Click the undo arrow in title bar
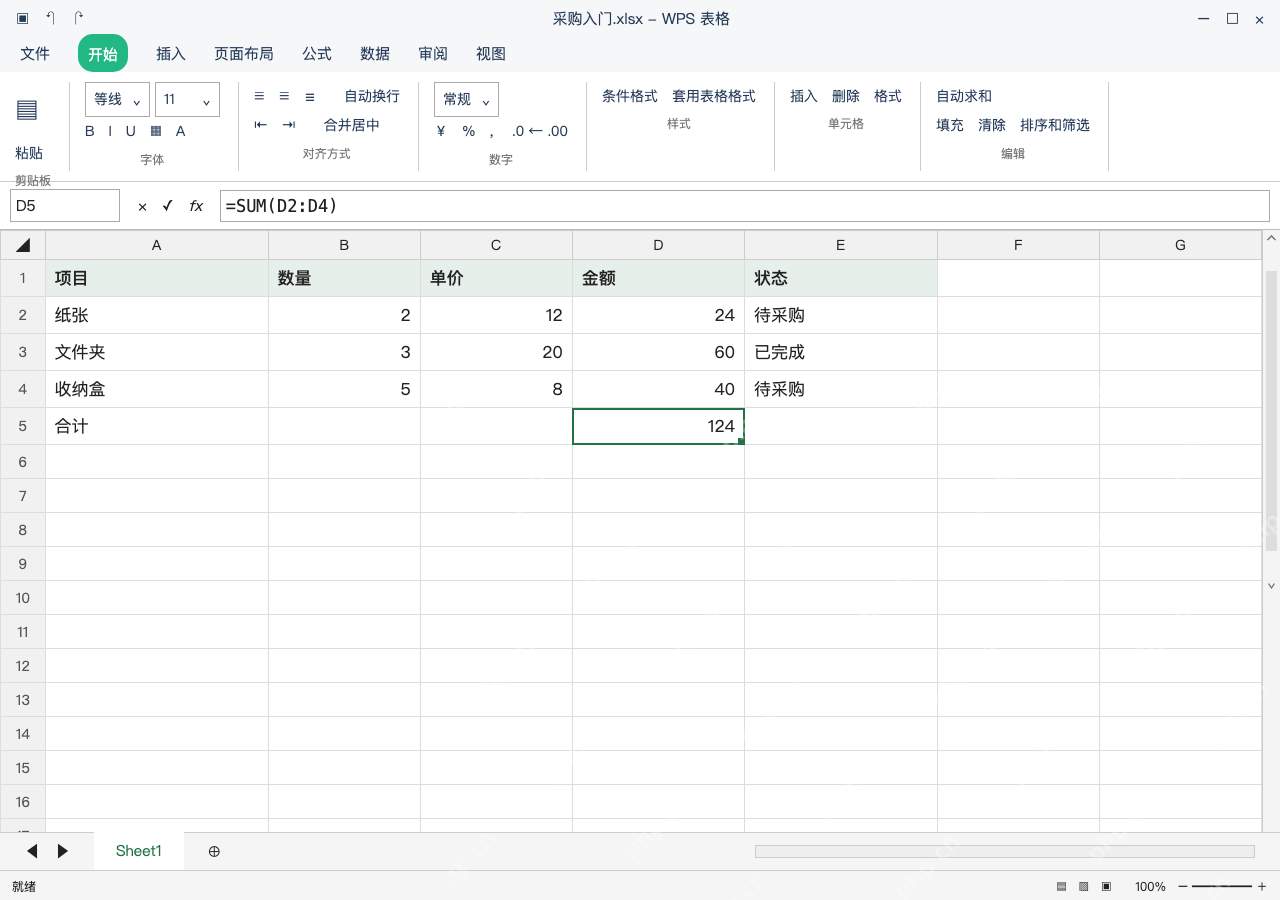 pyautogui.click(x=51, y=18)
